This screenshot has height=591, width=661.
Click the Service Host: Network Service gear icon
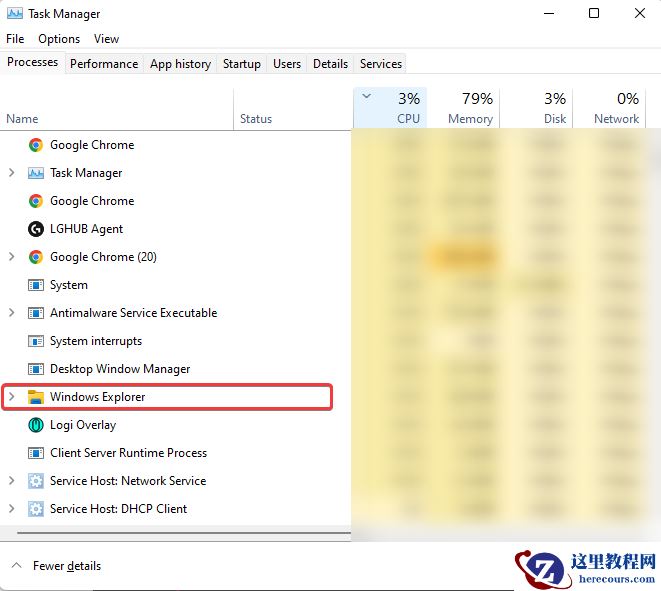[x=36, y=481]
